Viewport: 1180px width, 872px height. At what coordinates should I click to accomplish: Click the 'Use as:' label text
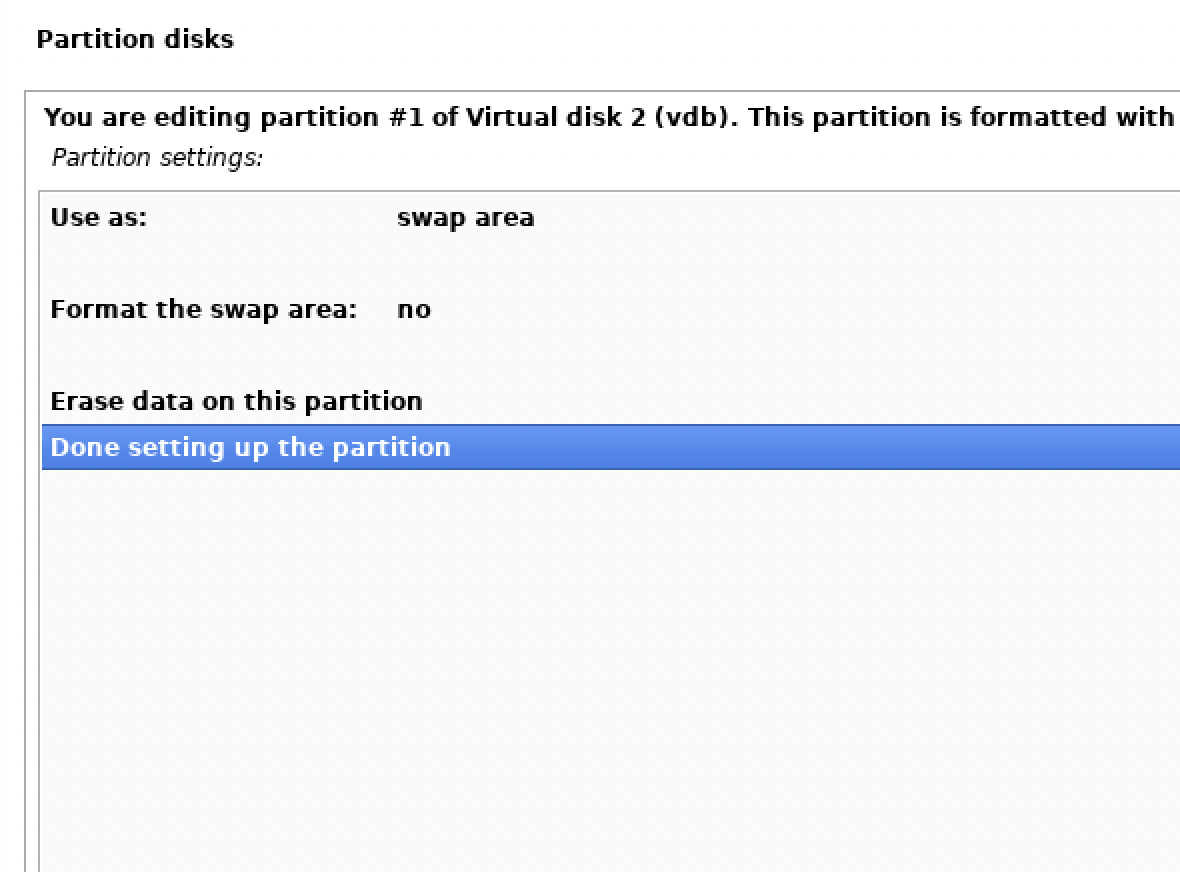click(98, 217)
